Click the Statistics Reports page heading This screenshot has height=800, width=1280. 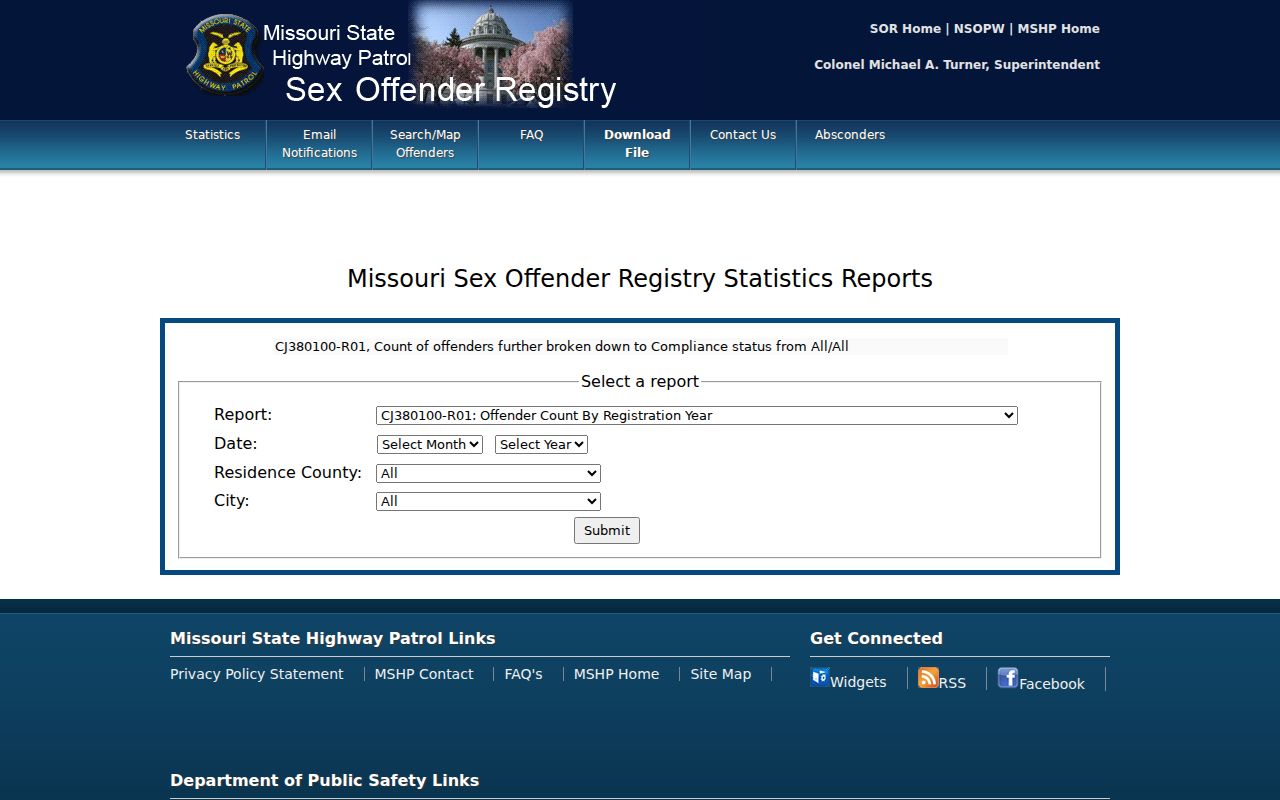640,278
